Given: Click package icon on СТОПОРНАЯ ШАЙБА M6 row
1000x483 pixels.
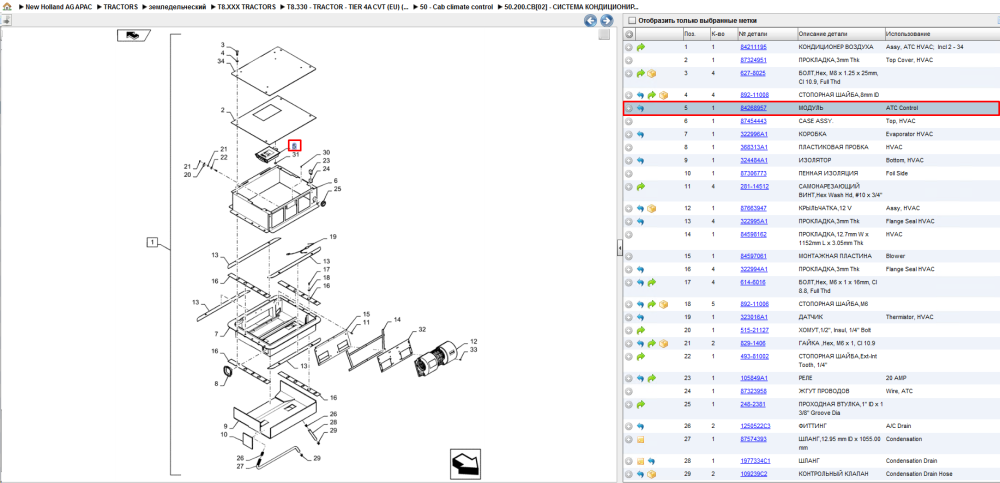Looking at the screenshot, I should click(x=663, y=304).
